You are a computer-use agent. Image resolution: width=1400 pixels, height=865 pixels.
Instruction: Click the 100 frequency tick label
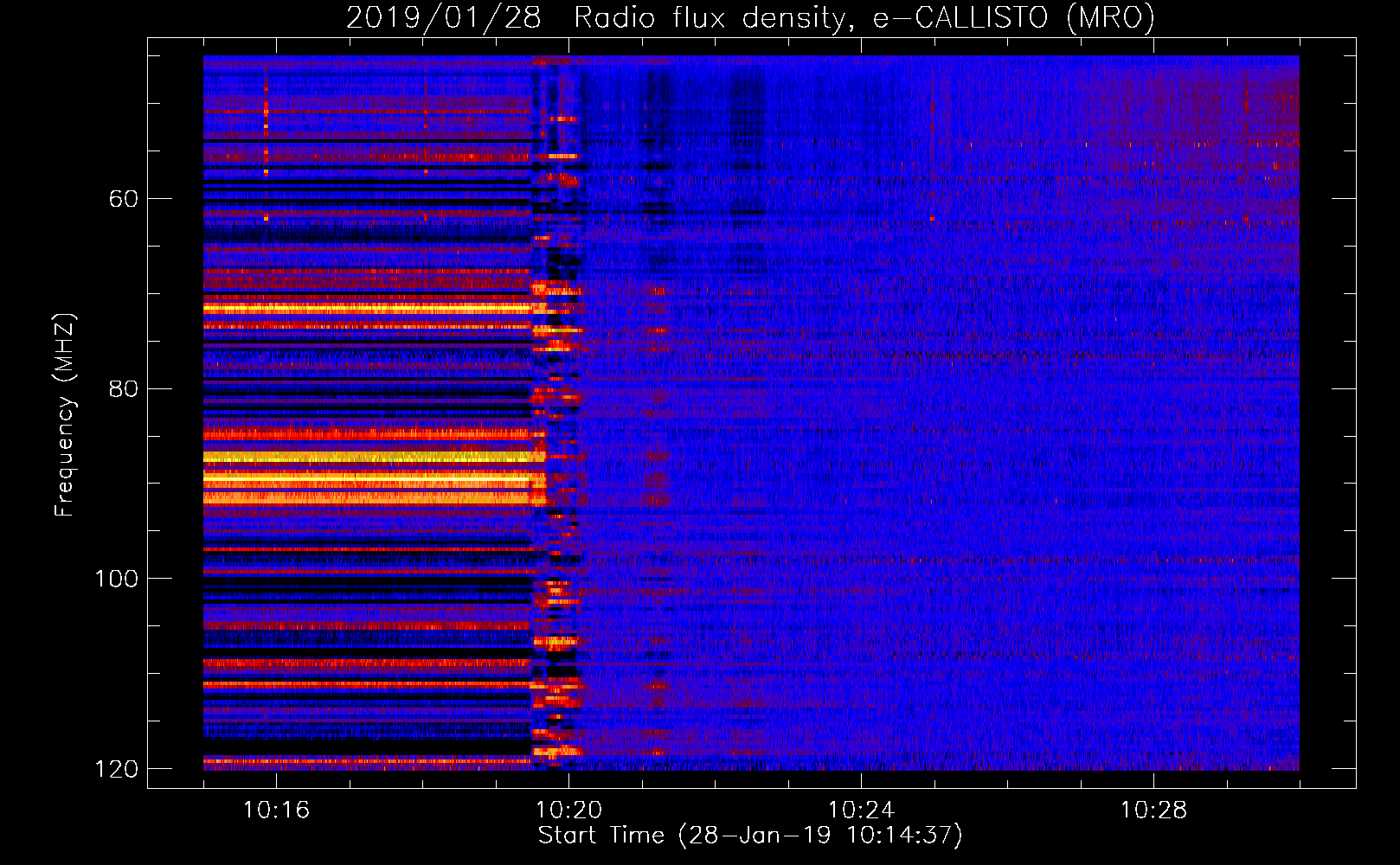pyautogui.click(x=117, y=579)
